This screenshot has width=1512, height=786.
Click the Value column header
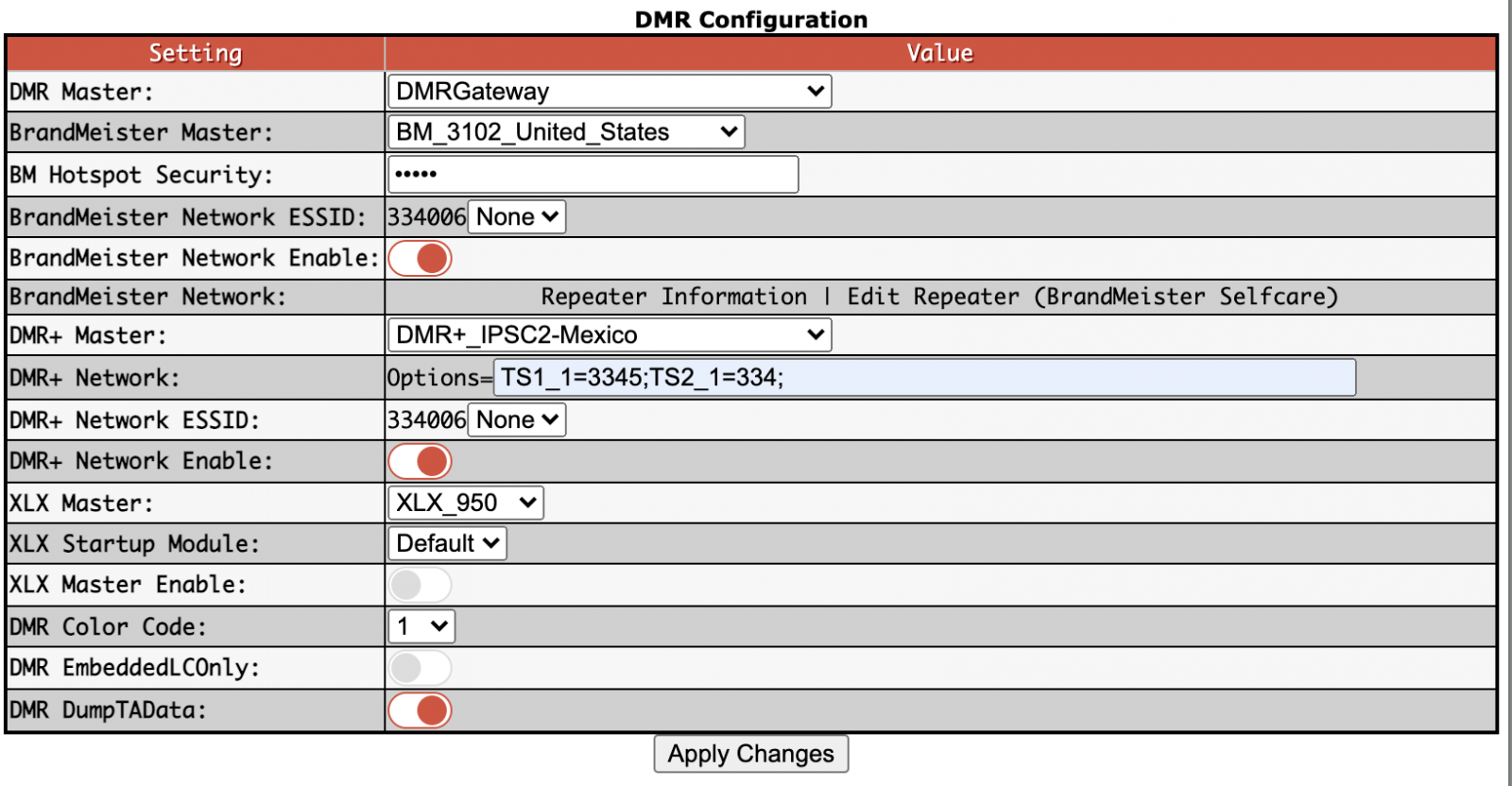[x=940, y=53]
